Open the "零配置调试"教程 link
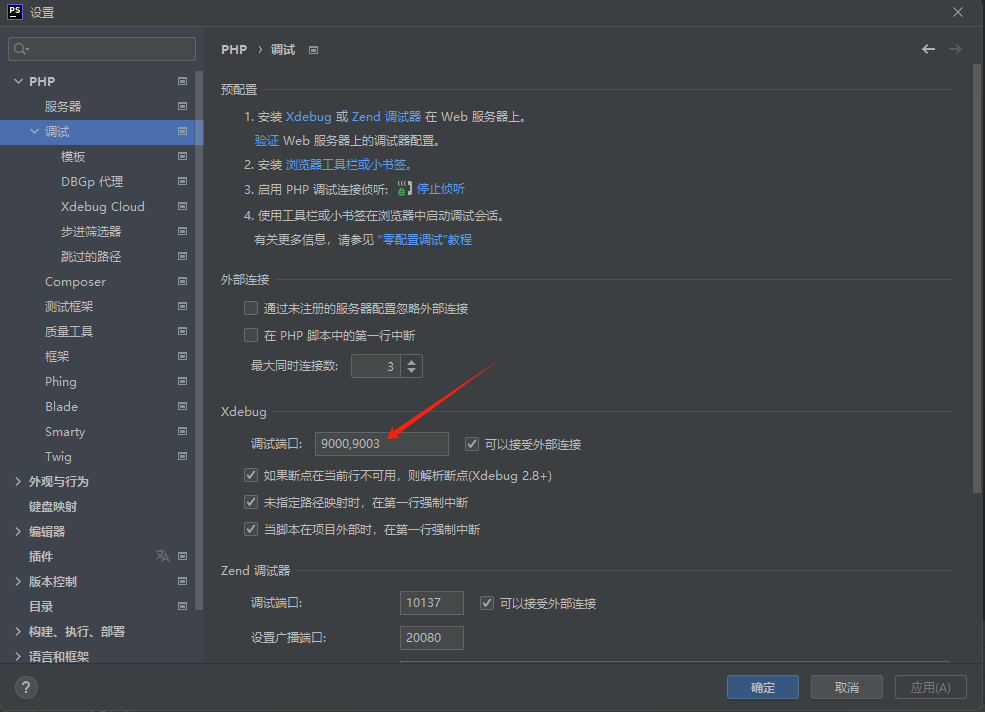Viewport: 985px width, 712px height. click(x=425, y=239)
